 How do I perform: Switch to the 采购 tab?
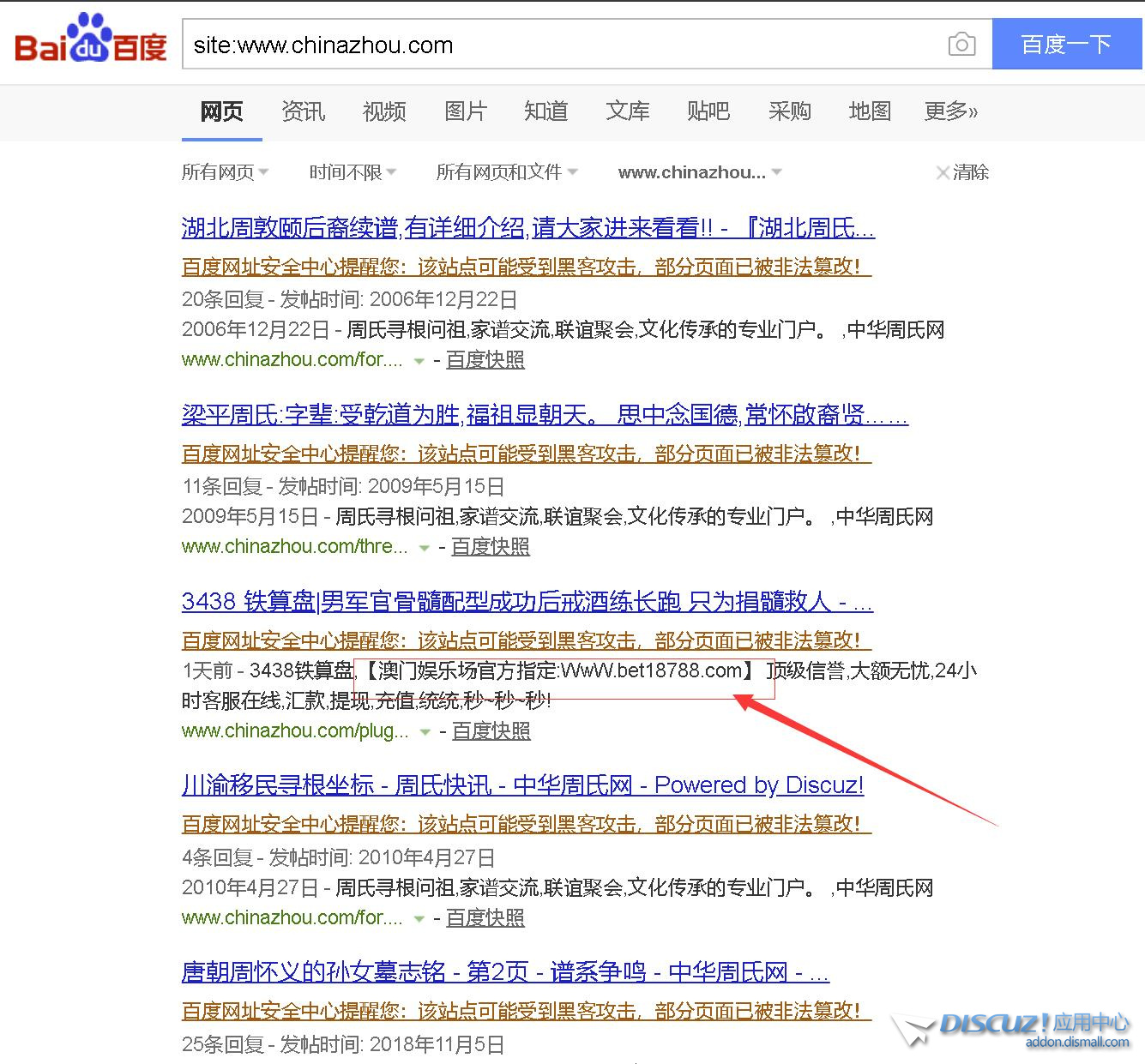(x=790, y=111)
